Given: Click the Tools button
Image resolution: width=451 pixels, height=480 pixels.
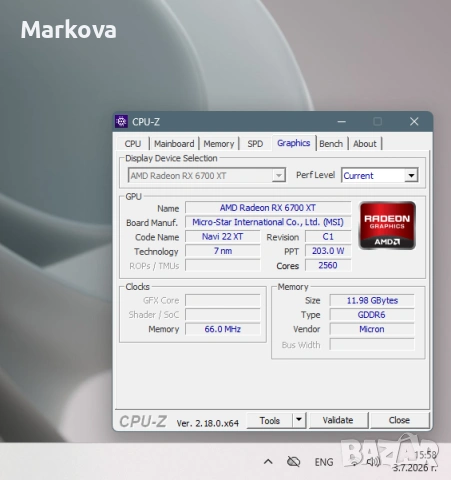Looking at the screenshot, I should click(270, 420).
